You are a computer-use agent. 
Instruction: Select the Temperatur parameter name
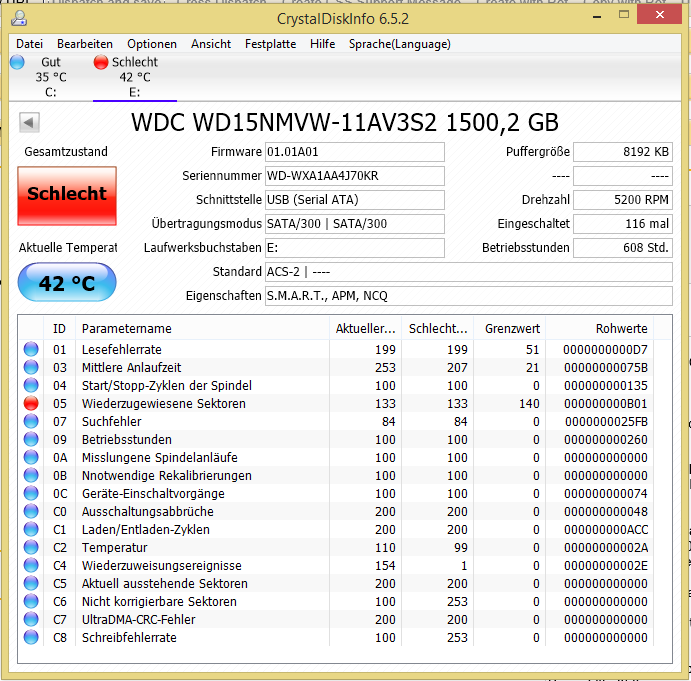(x=115, y=547)
